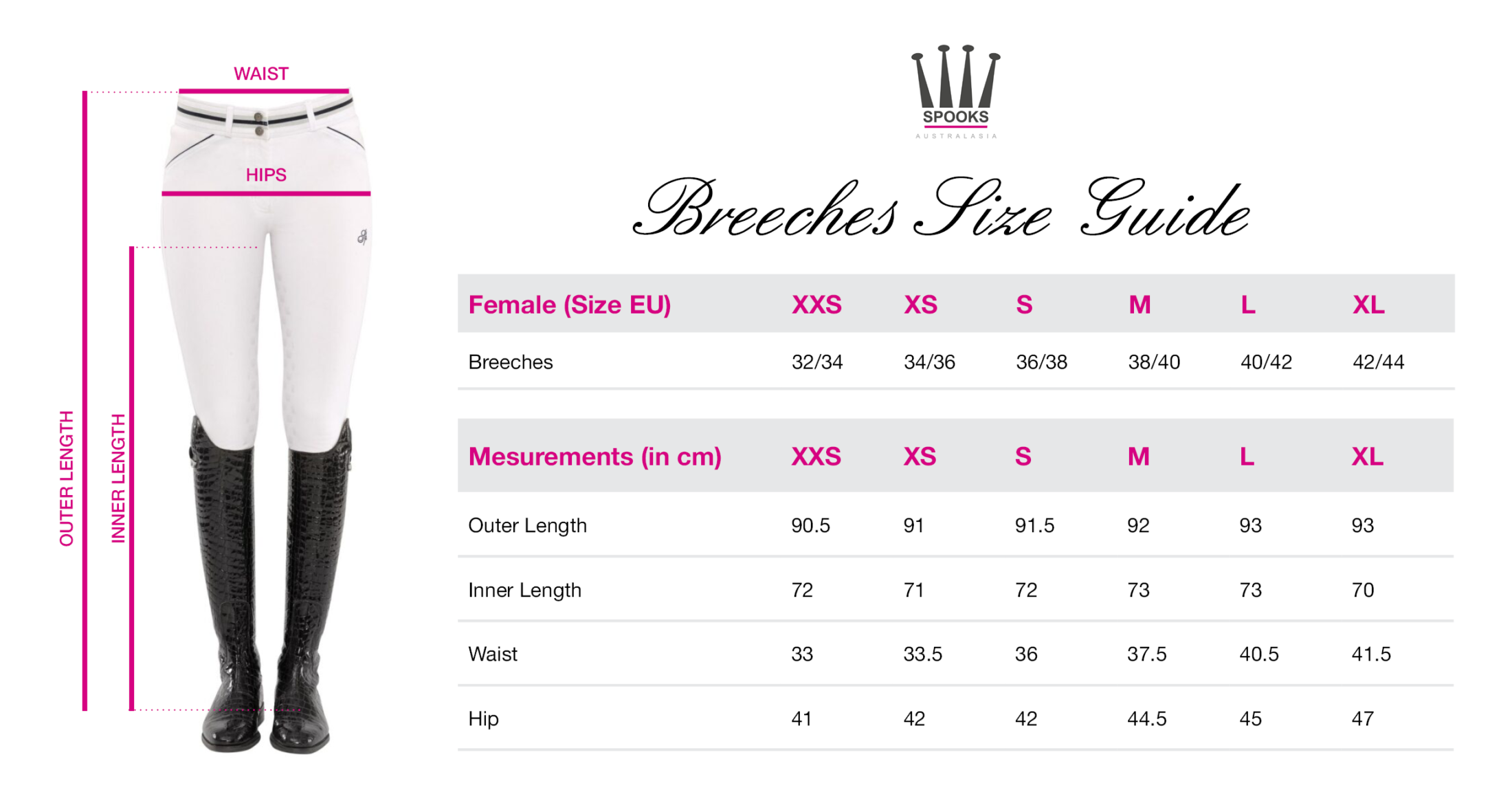The image size is (1512, 792).
Task: Click the Spooks crown logo
Action: 955,91
